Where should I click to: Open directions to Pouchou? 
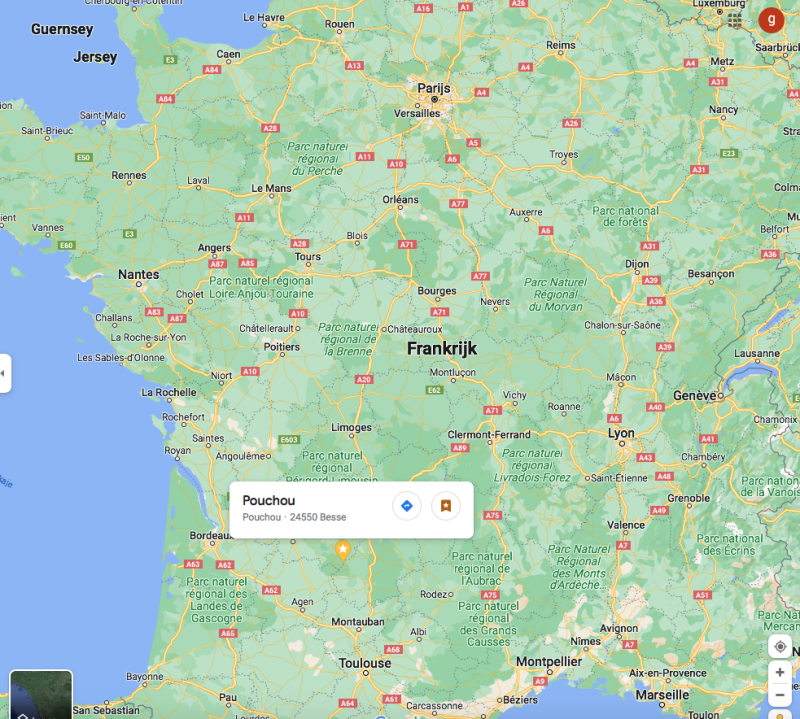coord(407,506)
